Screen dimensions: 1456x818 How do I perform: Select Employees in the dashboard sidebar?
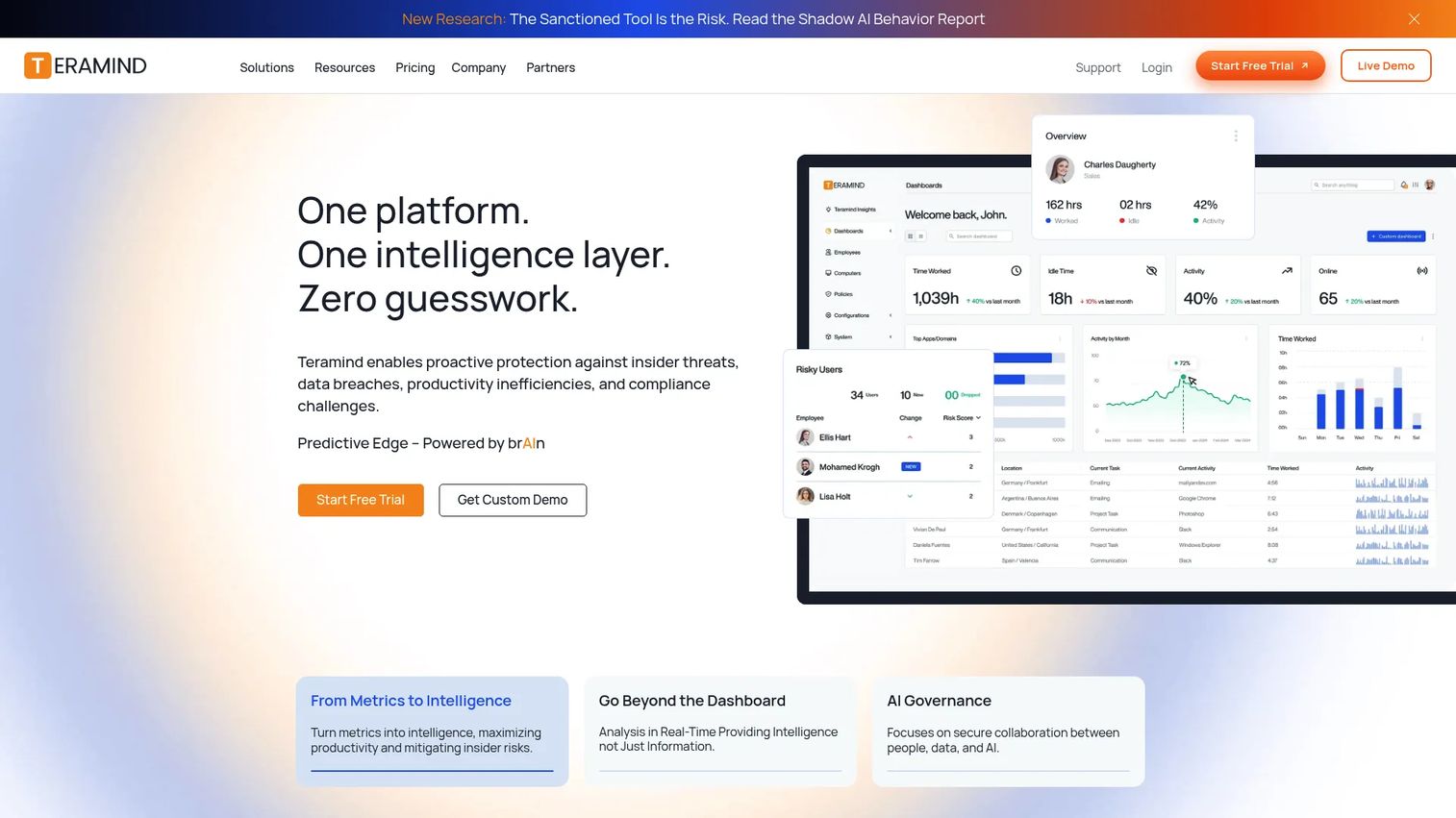[x=843, y=252]
